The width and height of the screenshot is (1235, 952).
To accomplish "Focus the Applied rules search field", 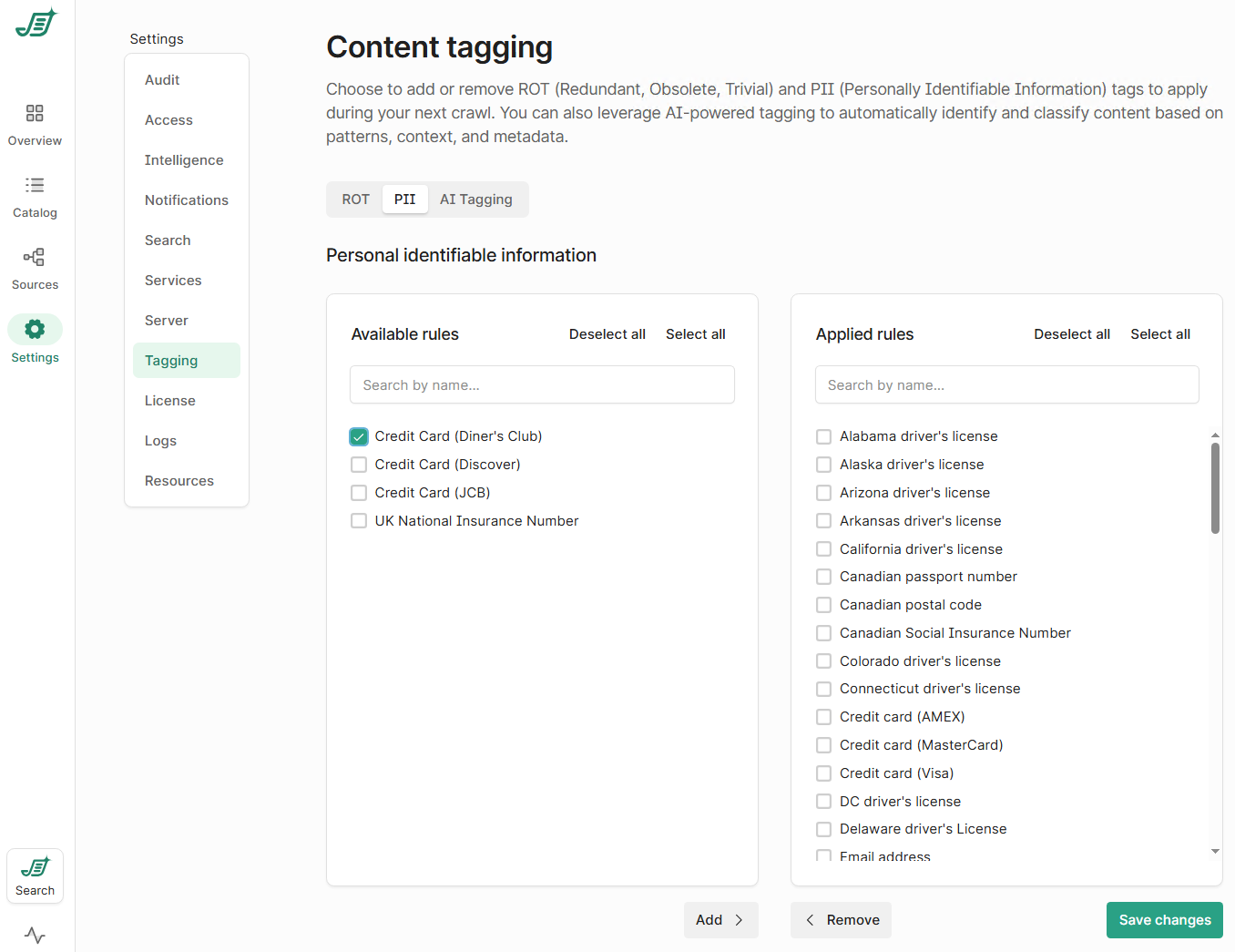I will [x=1006, y=385].
